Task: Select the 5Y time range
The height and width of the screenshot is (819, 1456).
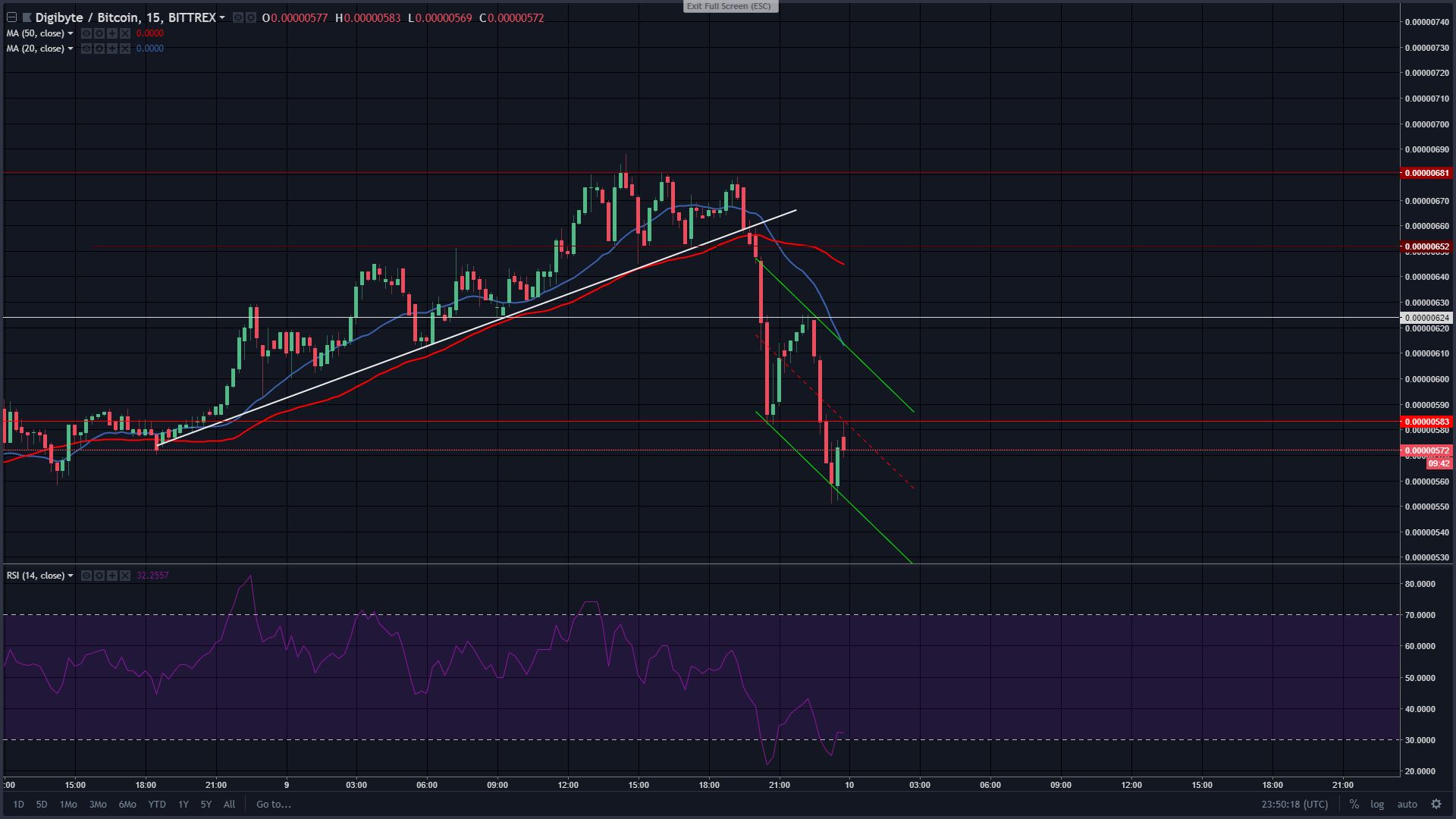Action: tap(206, 804)
